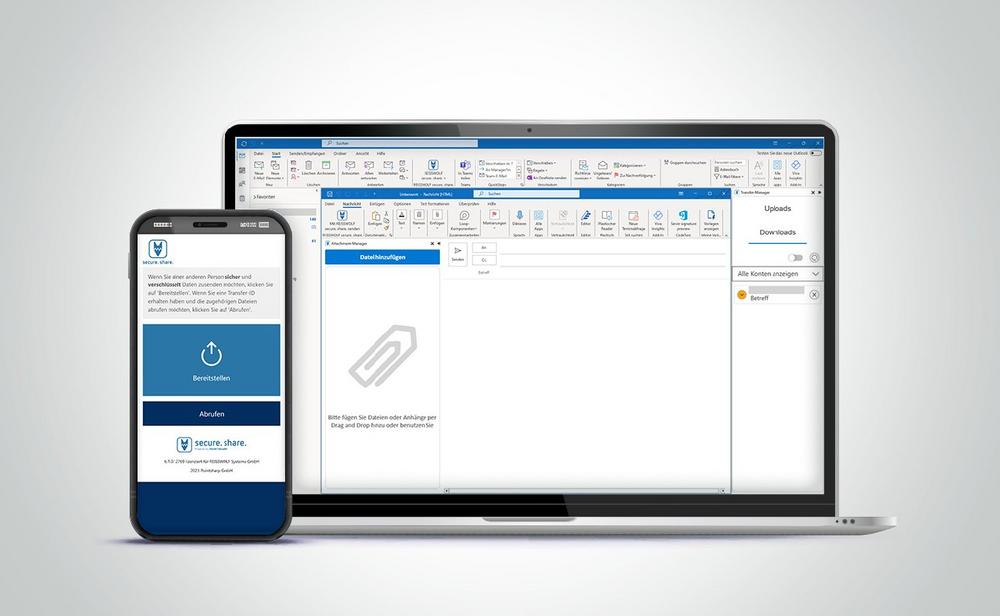Viewport: 1000px width, 616px height.
Task: Close the Transfer Manager pane
Action: 812,192
